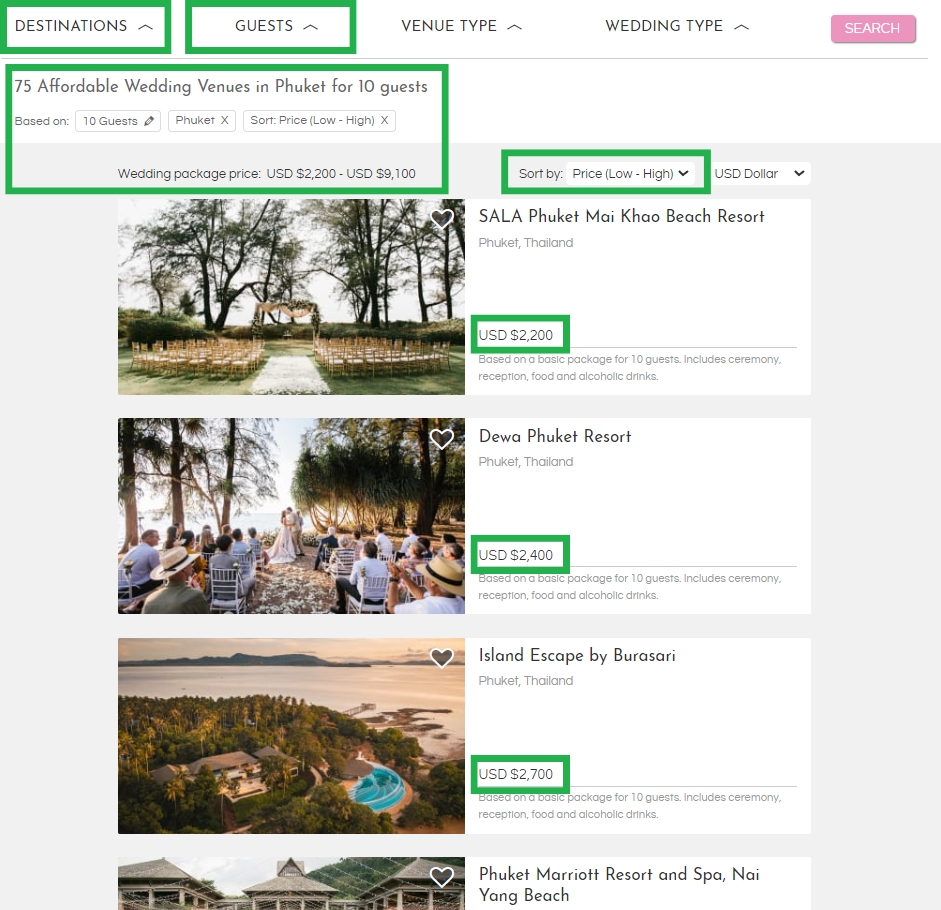Edit the 10 Guests filter pencil icon
The image size is (941, 910).
click(x=149, y=121)
